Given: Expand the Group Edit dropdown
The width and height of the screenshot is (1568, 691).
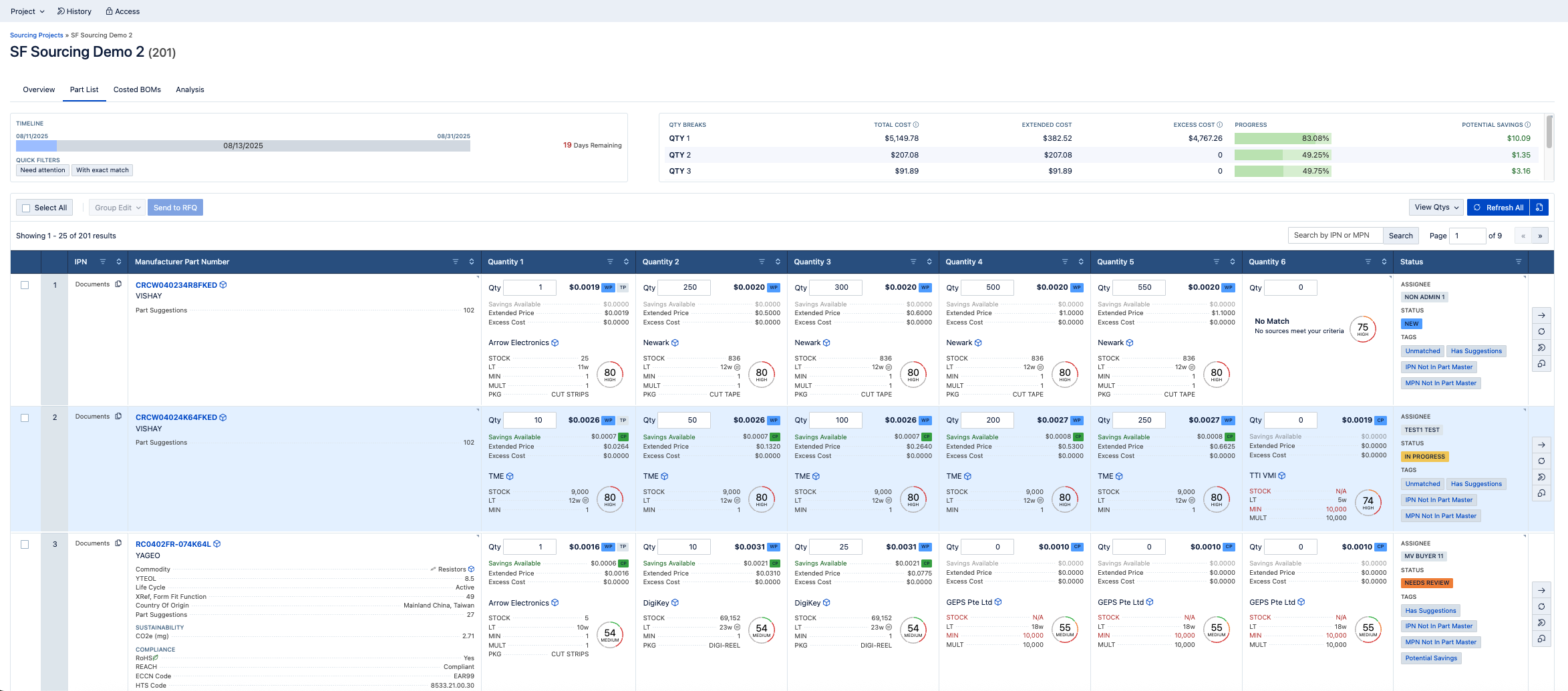Looking at the screenshot, I should click(118, 208).
